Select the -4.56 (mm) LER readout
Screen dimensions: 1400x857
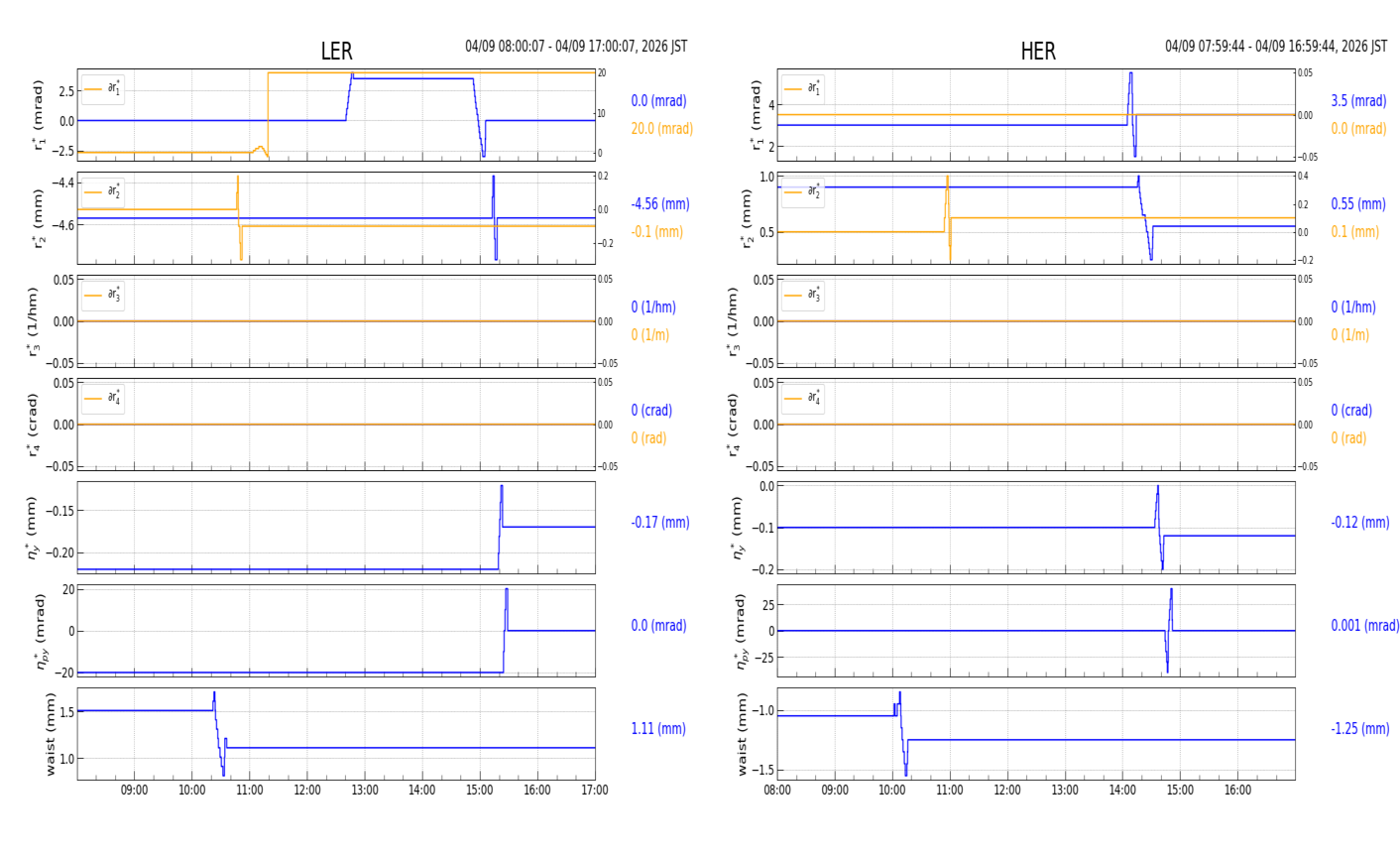click(x=659, y=204)
